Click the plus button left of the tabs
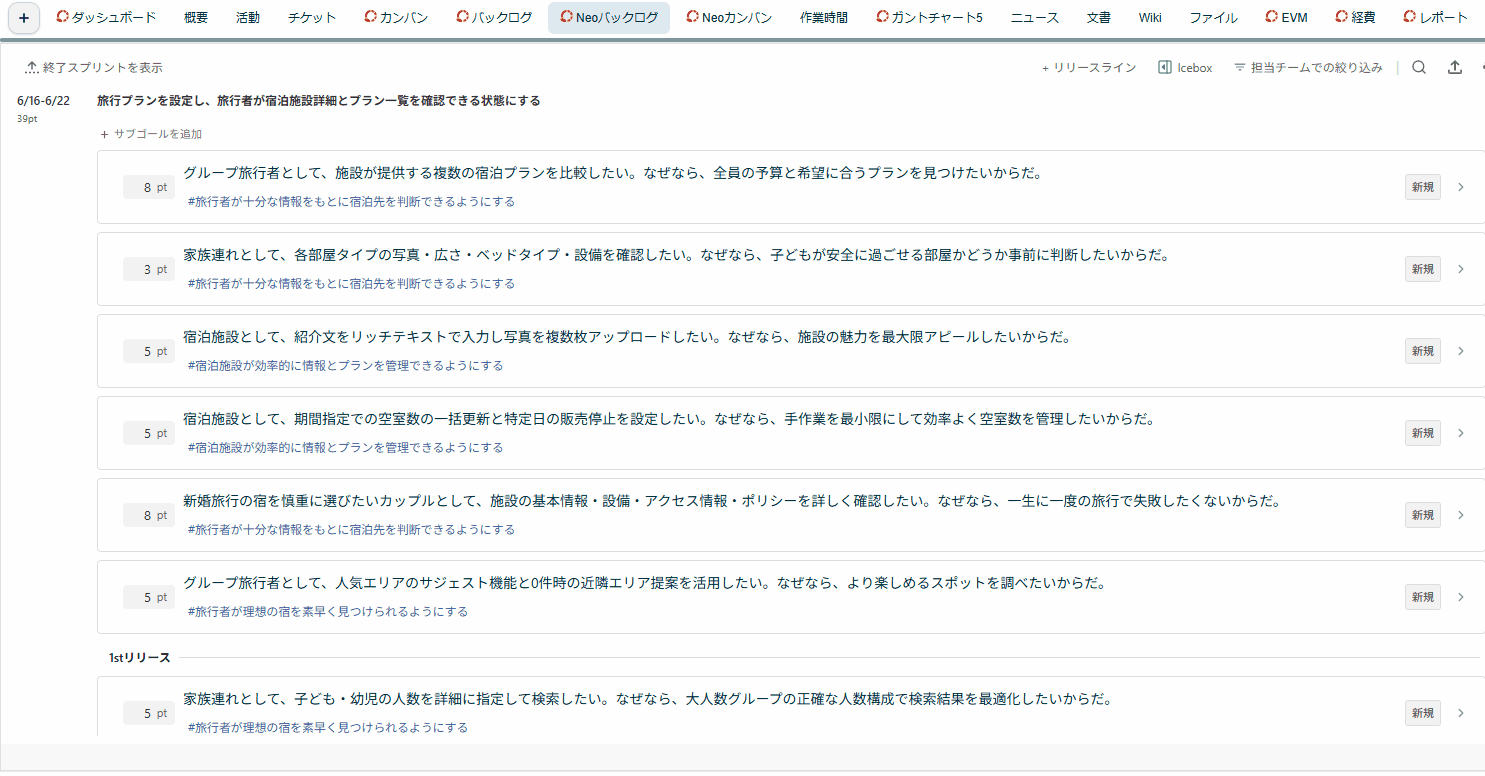This screenshot has height=776, width=1485. 24,17
